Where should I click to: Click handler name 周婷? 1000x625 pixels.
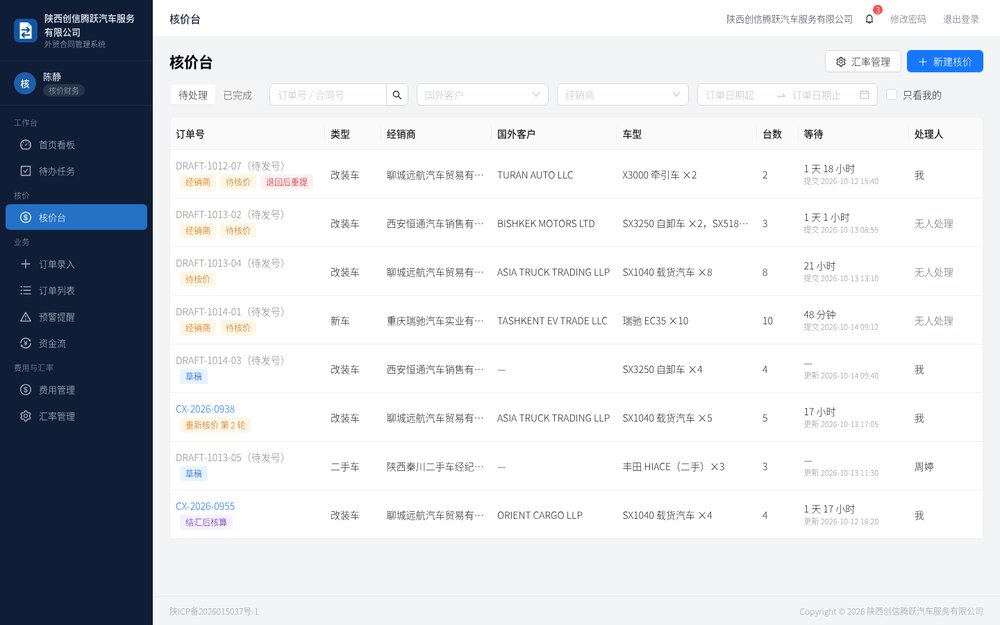924,467
